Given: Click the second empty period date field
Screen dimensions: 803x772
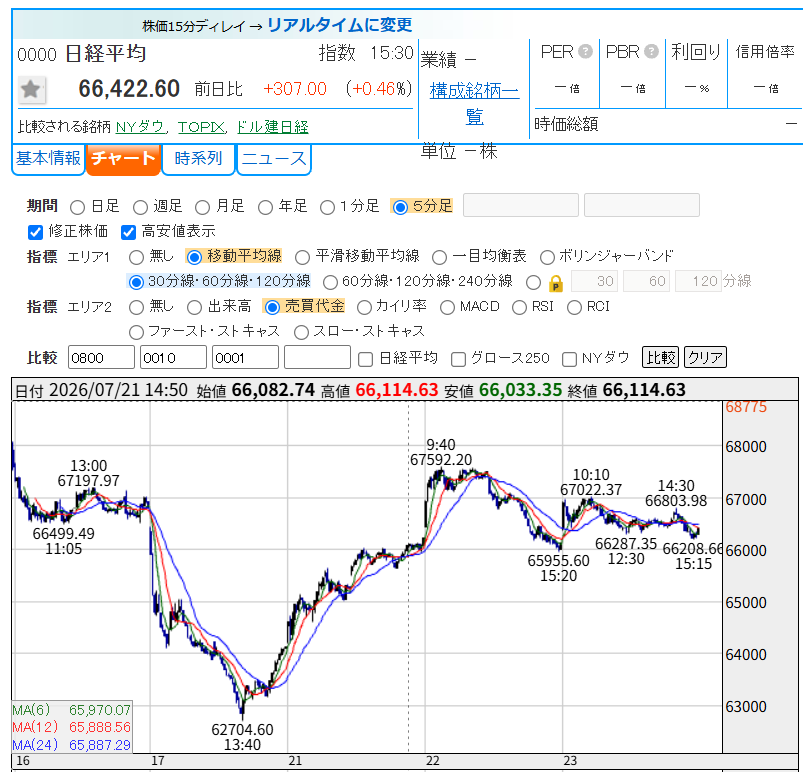Looking at the screenshot, I should coord(642,205).
